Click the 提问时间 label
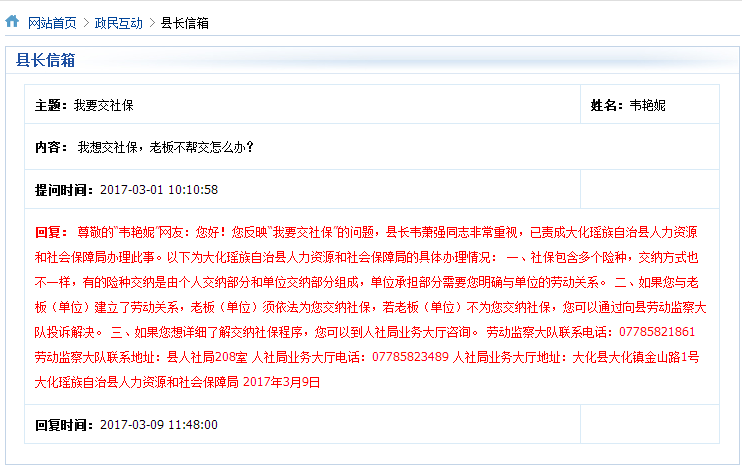Screen dimensions: 742x470 [x=64, y=190]
